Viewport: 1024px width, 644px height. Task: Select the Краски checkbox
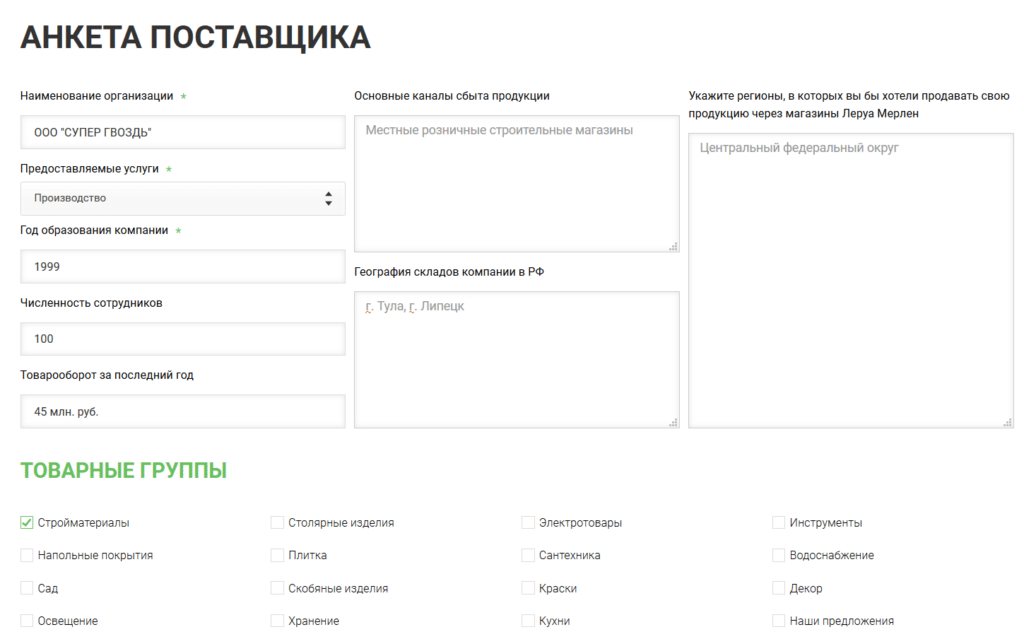coord(528,589)
